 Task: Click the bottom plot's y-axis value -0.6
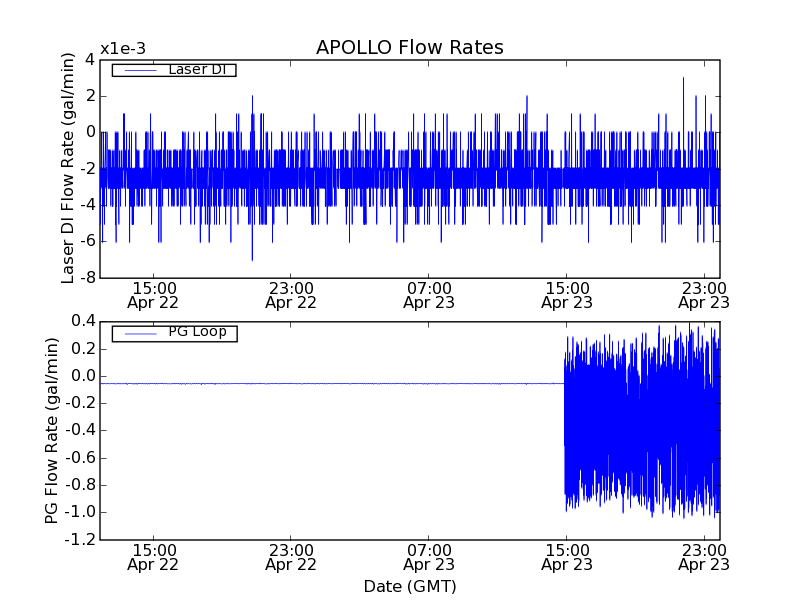(x=80, y=458)
